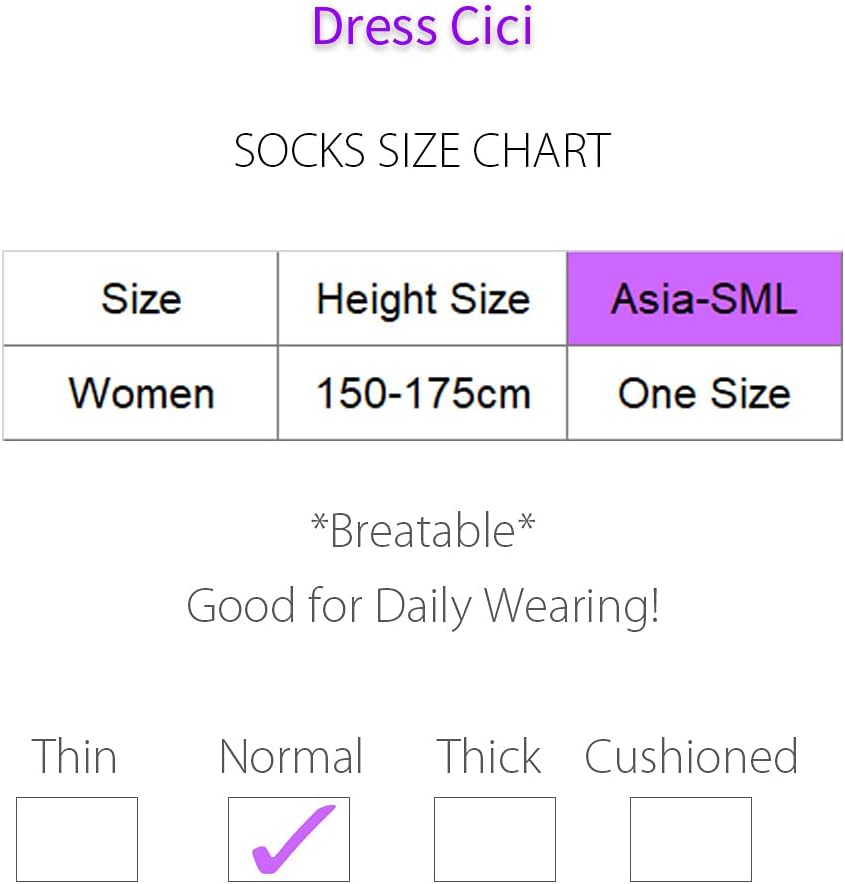Click the word Cici in the title
The height and width of the screenshot is (884, 845).
(491, 26)
